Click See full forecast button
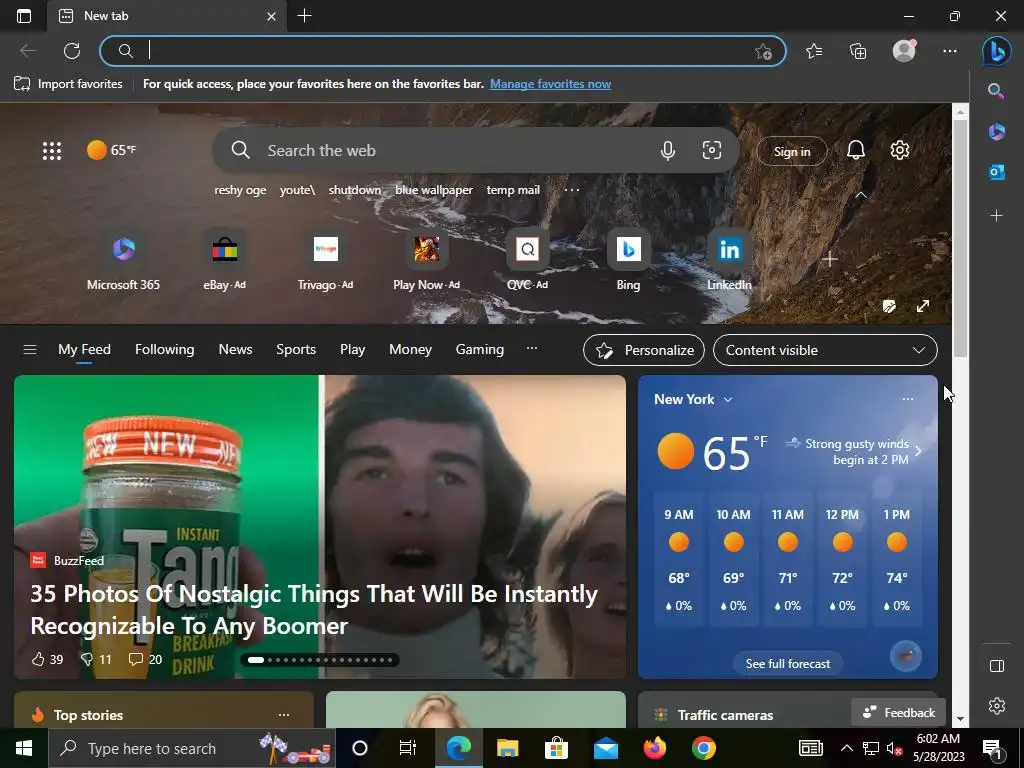 [788, 664]
